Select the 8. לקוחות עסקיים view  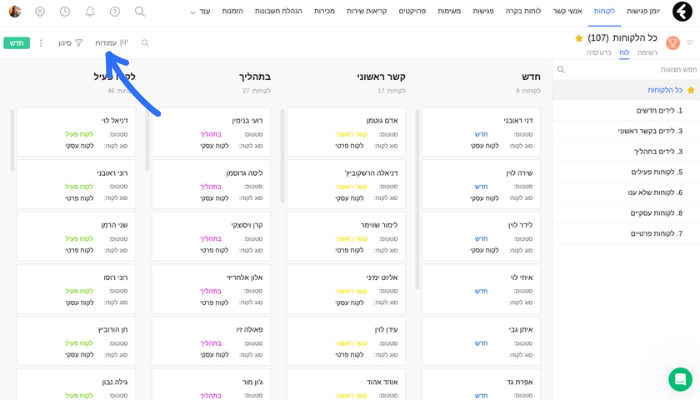[626, 213]
